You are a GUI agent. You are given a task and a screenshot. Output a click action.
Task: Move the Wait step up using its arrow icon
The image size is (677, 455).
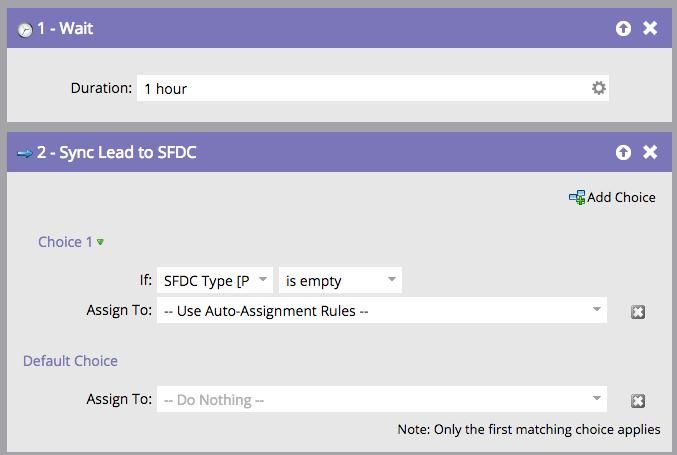pos(623,29)
